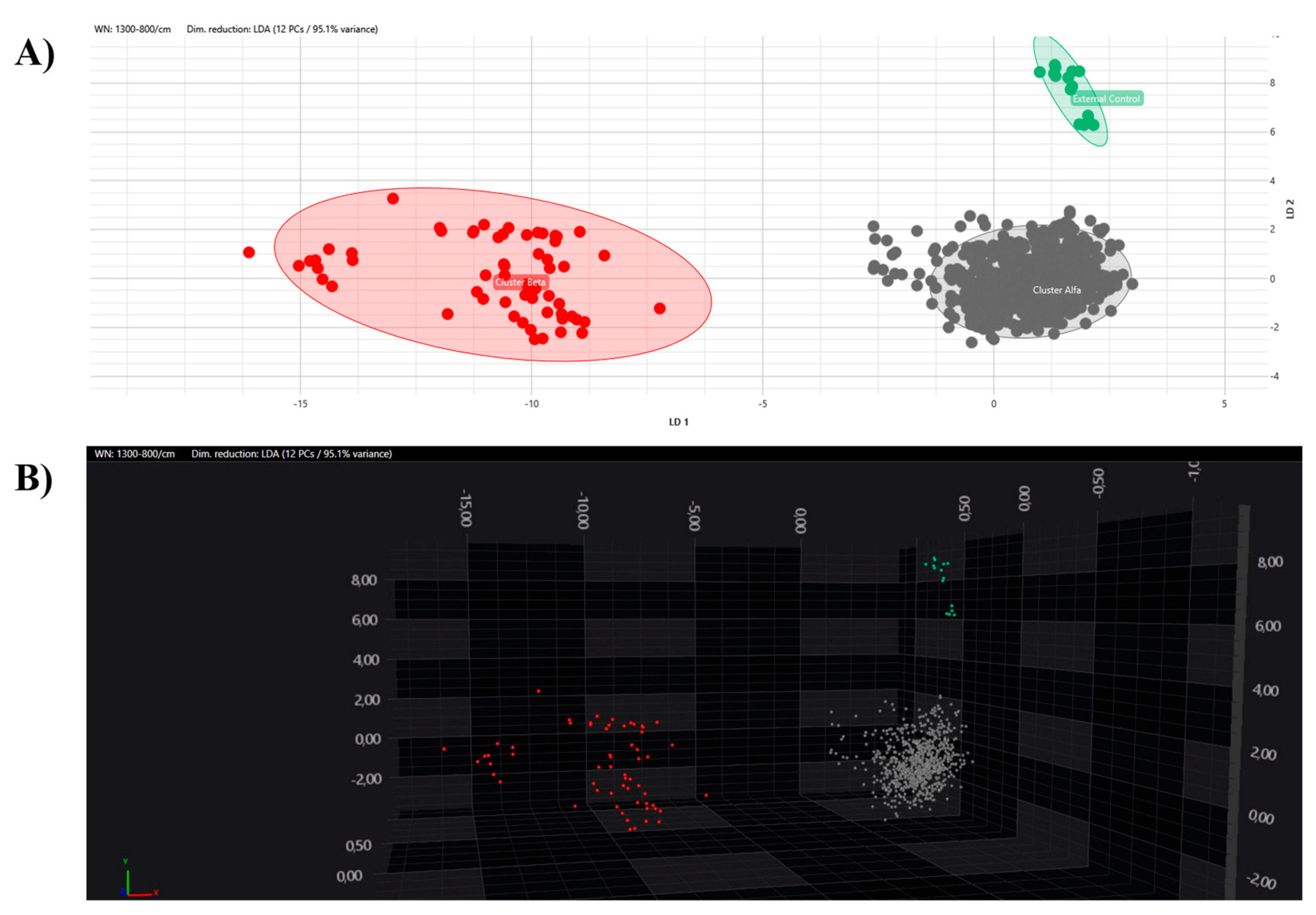Click the leftmost red outlier point in panel A
This screenshot has height=915, width=1316.
(249, 252)
